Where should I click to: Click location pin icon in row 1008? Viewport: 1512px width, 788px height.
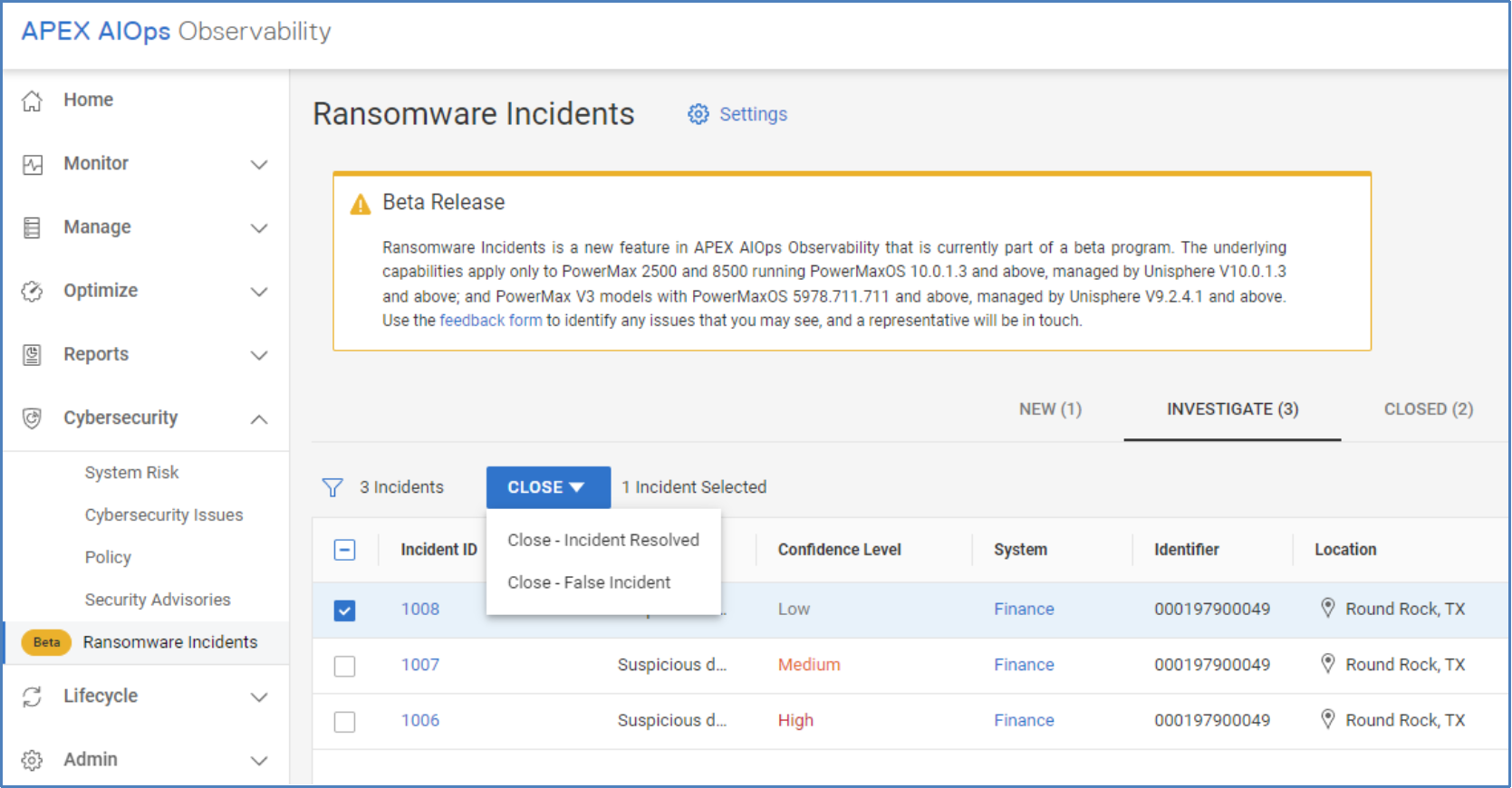(x=1328, y=608)
